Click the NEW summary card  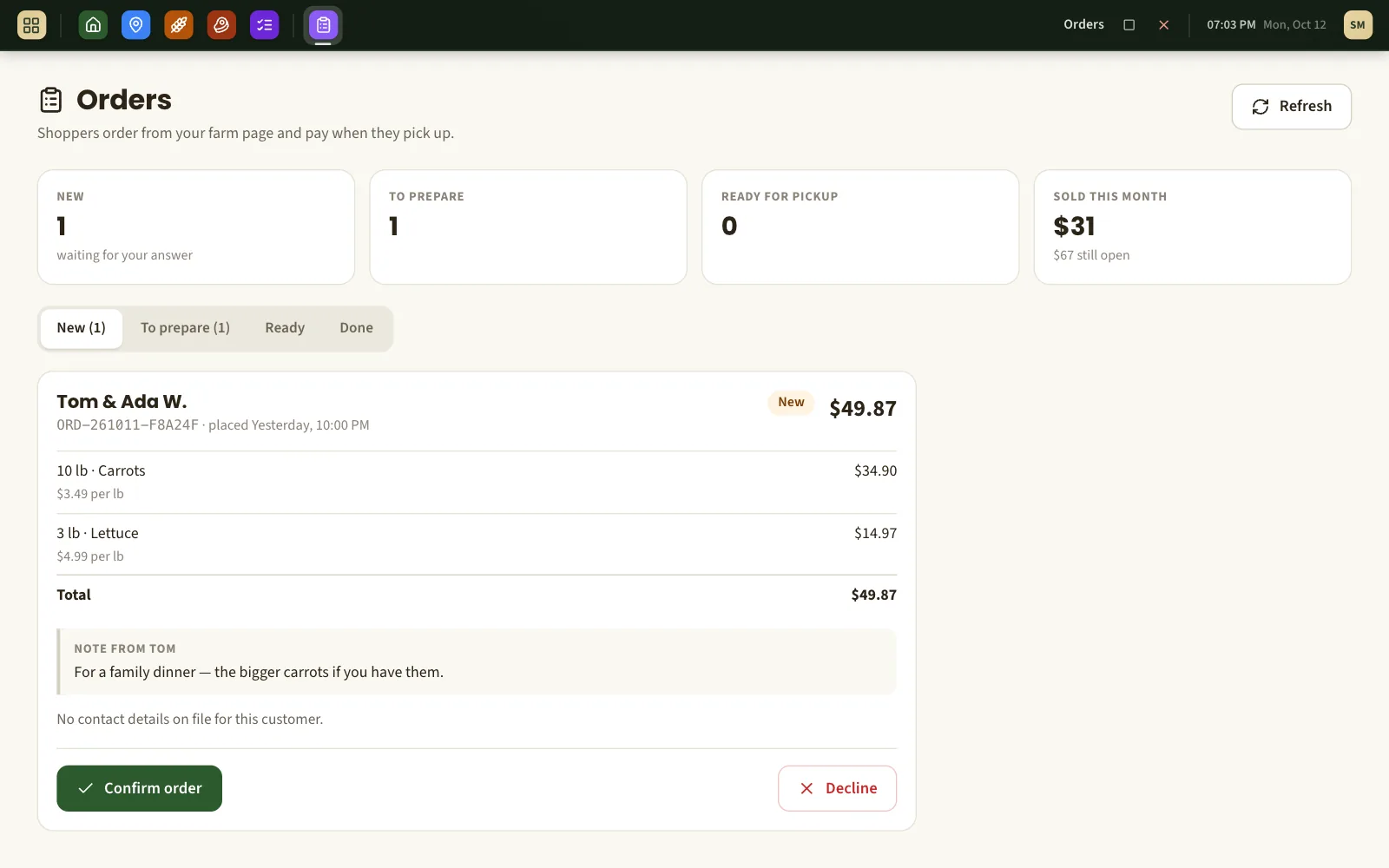pos(196,227)
